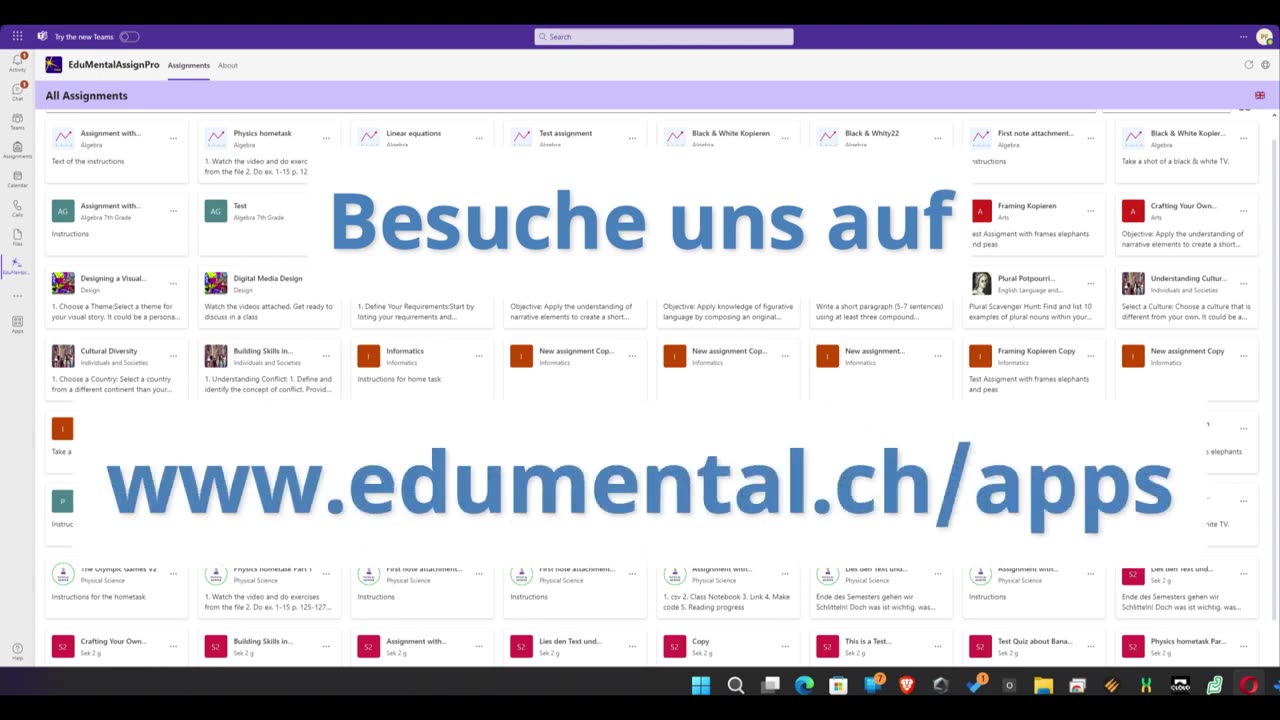
Task: Click 'Text of the instructions' card text
Action: pyautogui.click(x=88, y=161)
